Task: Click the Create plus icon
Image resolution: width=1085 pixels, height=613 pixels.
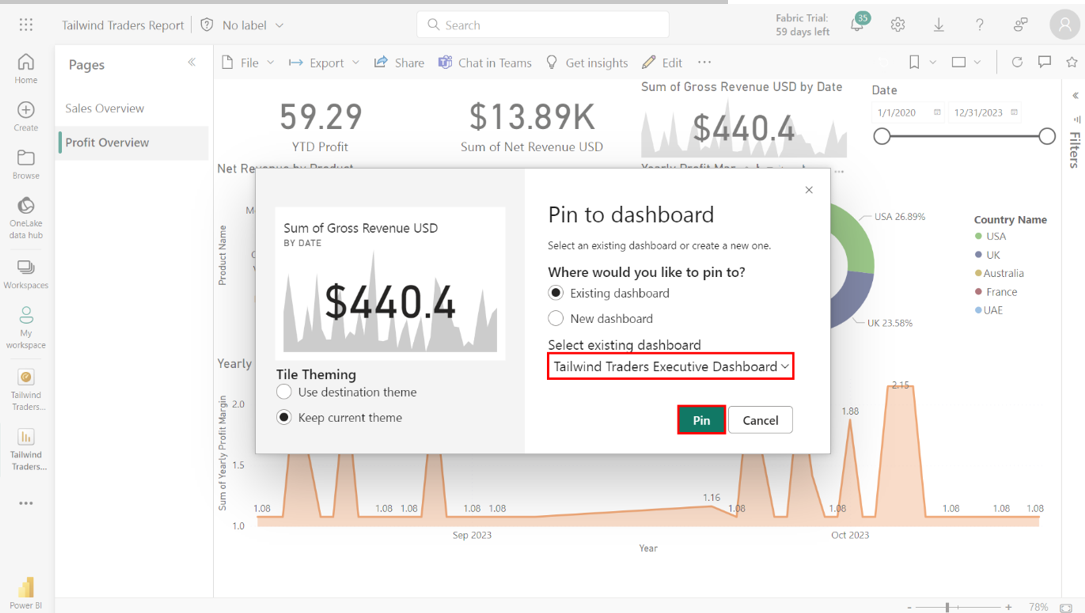Action: tap(26, 110)
